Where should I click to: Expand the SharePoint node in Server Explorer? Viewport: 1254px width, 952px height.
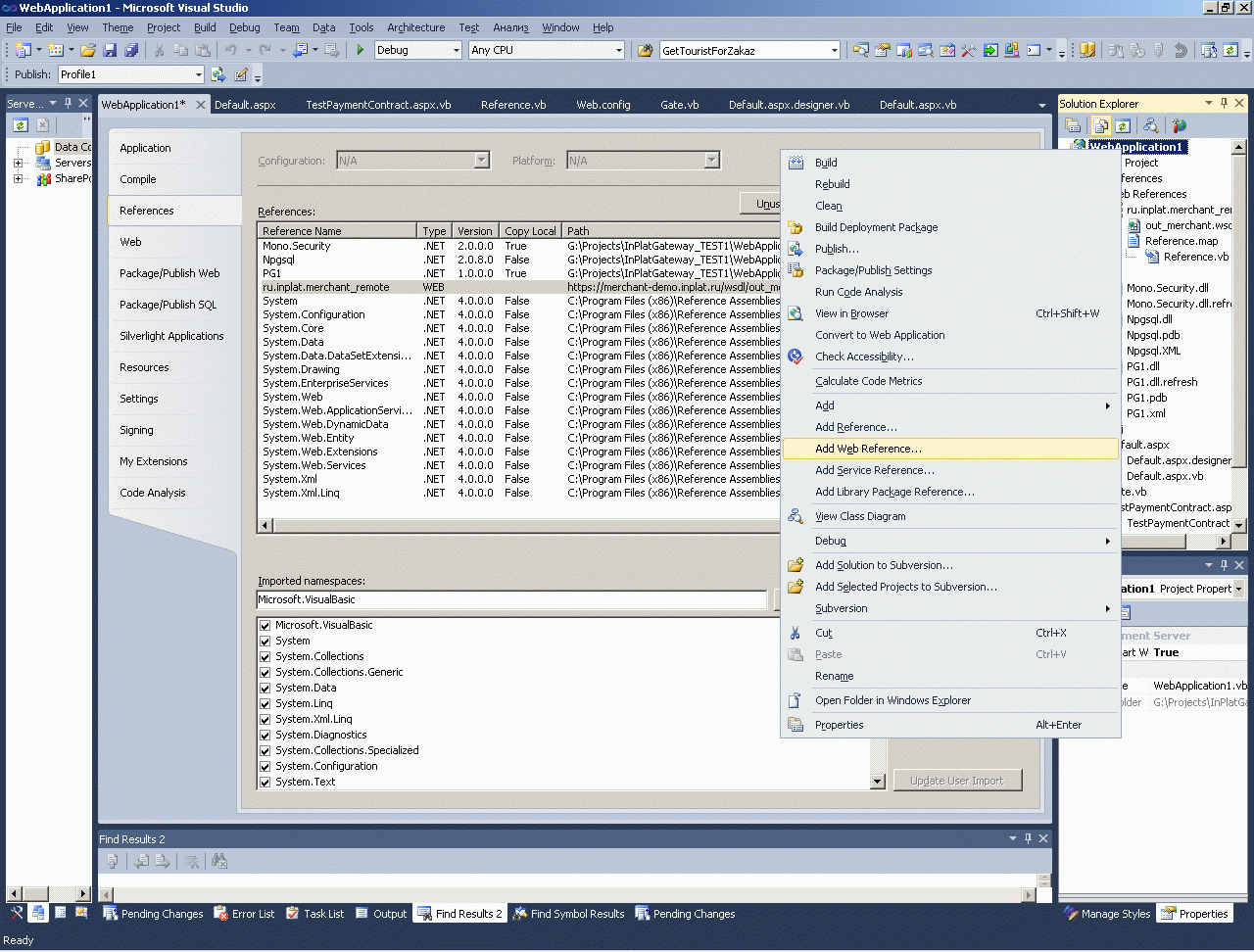18,179
